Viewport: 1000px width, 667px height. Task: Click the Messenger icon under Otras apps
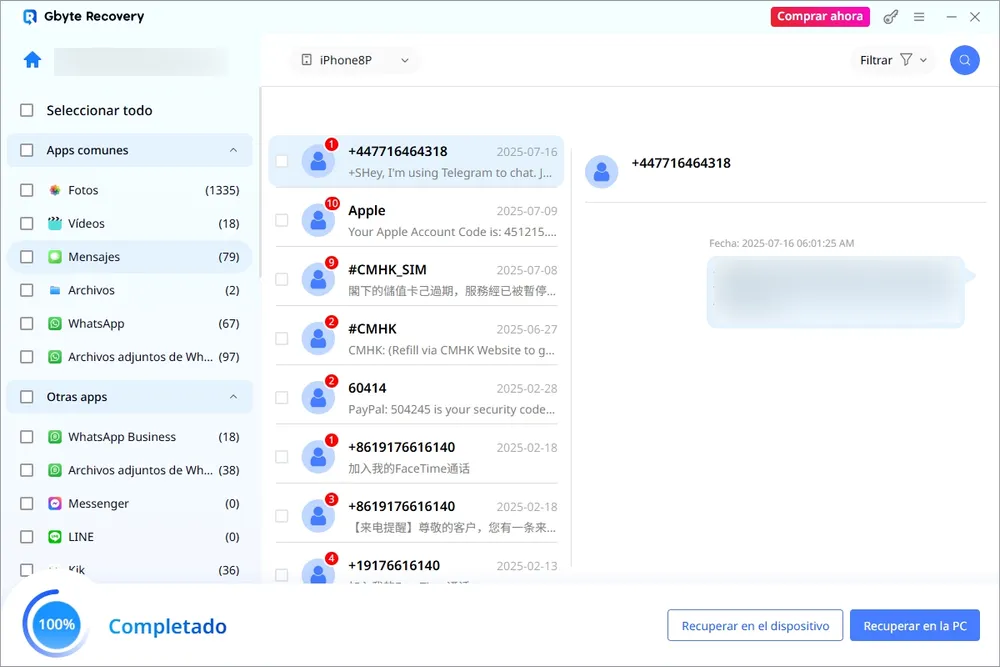(56, 503)
